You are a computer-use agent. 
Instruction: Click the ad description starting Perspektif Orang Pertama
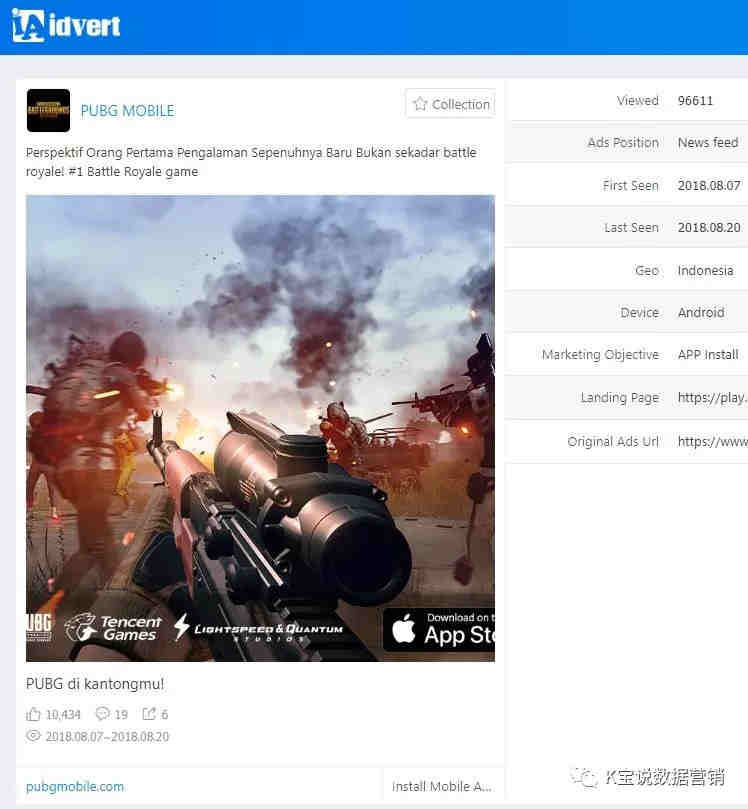pos(251,162)
